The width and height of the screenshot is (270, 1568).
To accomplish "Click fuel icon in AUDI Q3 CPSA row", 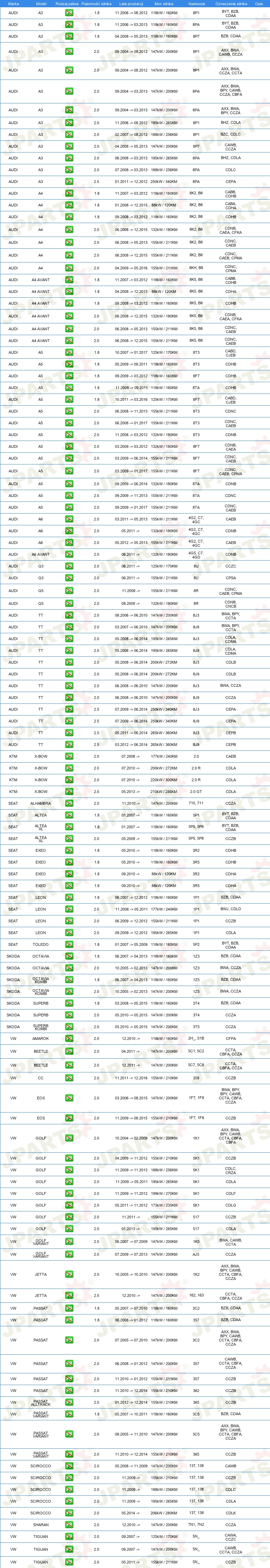I will [69, 578].
